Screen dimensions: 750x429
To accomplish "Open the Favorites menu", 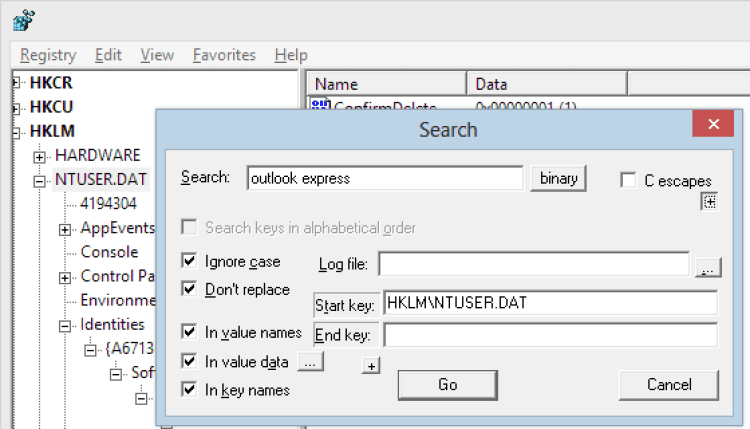I will [x=224, y=55].
